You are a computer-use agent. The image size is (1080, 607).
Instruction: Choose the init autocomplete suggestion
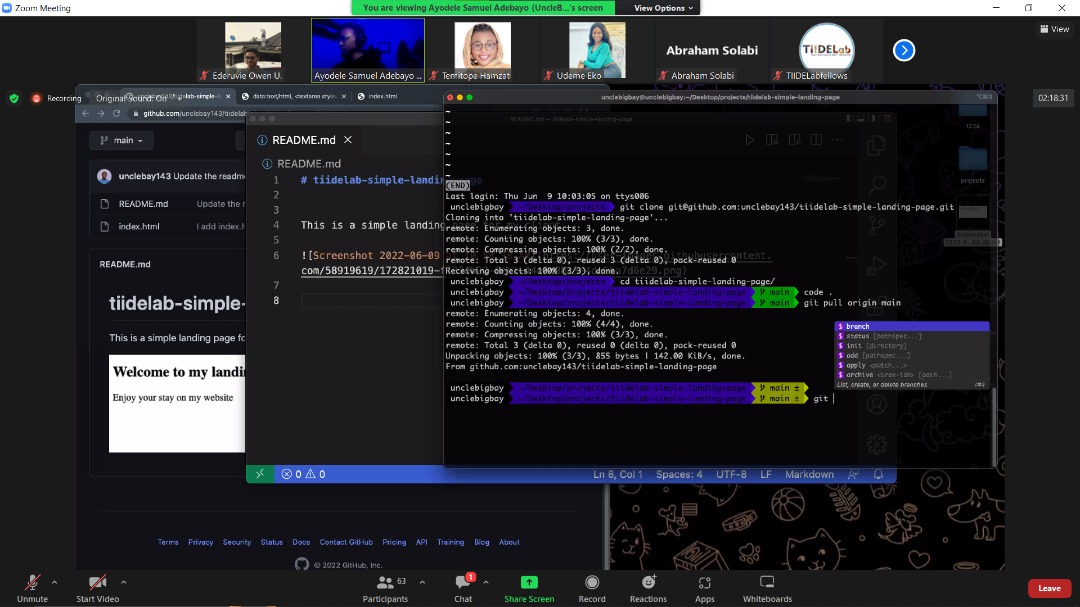pyautogui.click(x=911, y=346)
